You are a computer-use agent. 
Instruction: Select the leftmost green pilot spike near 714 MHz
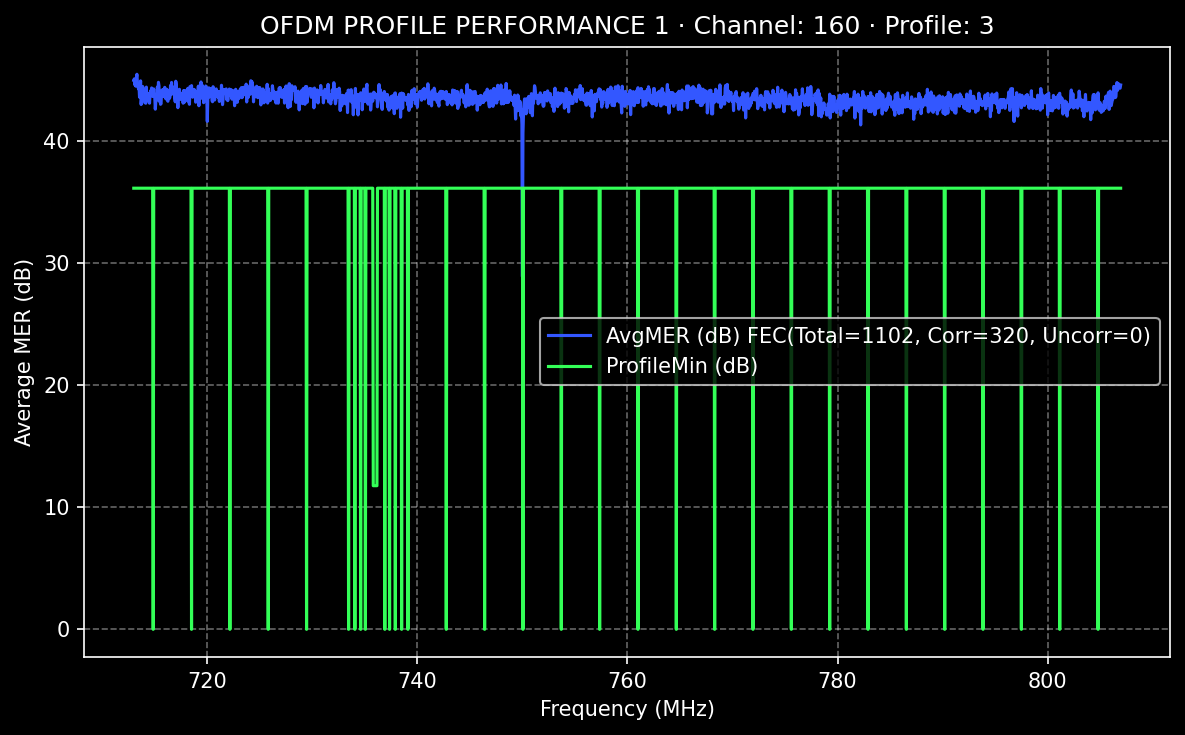(151, 400)
